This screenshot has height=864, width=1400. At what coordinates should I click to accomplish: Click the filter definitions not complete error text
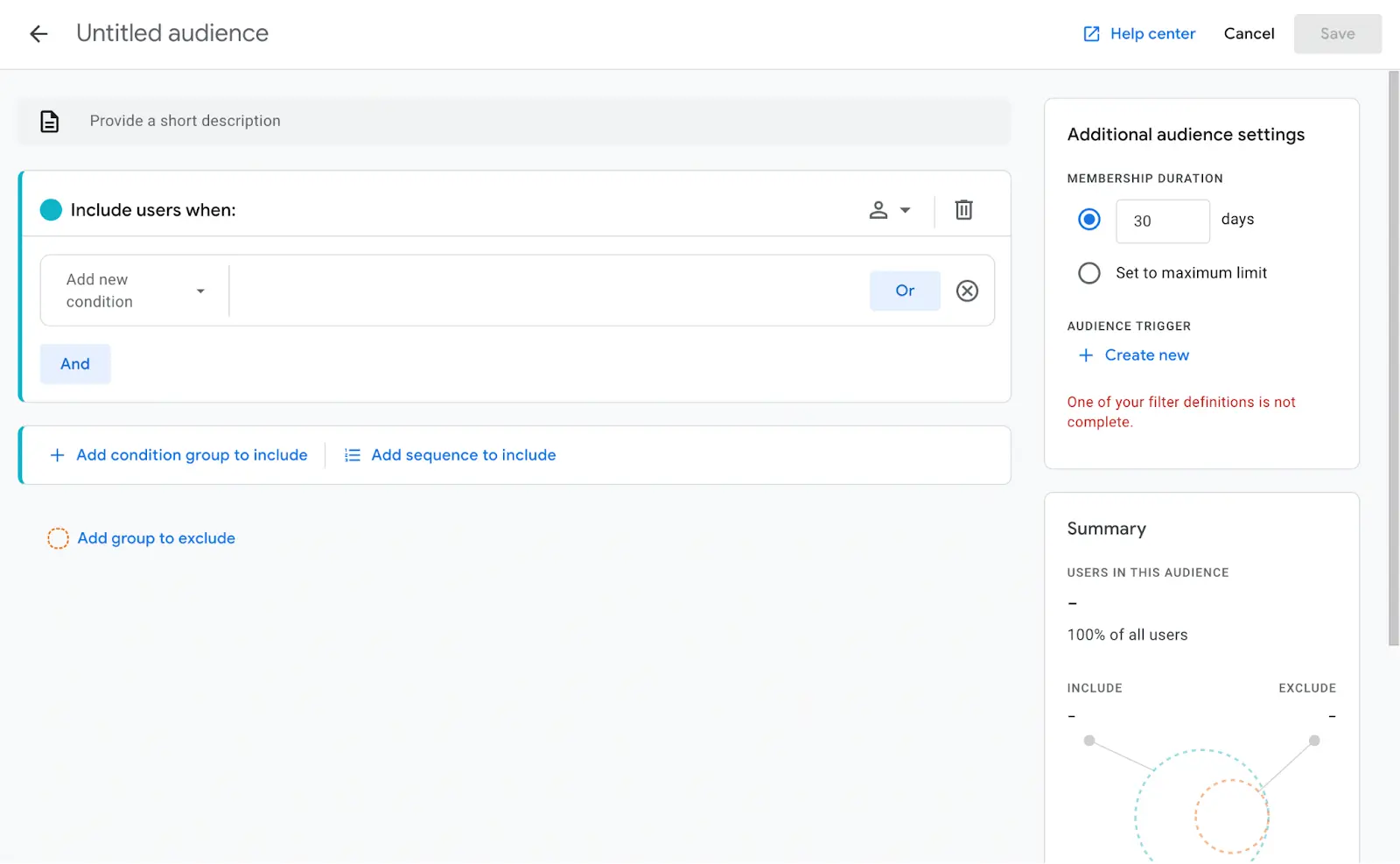1181,412
